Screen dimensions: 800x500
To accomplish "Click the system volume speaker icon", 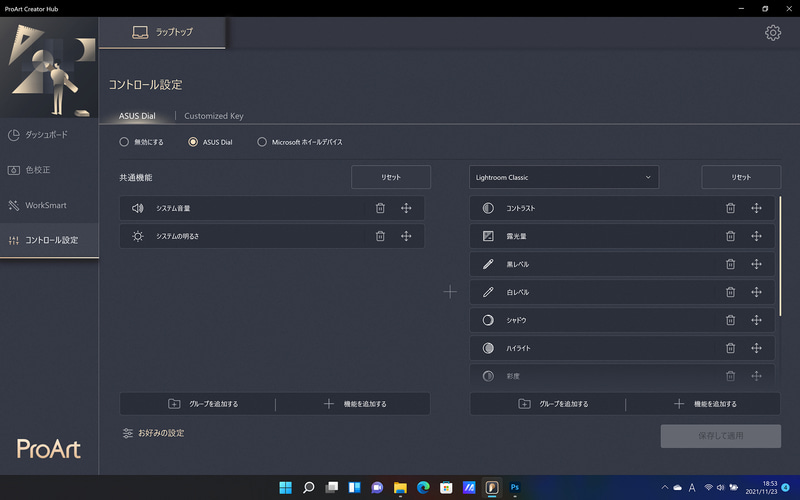I will pos(138,208).
